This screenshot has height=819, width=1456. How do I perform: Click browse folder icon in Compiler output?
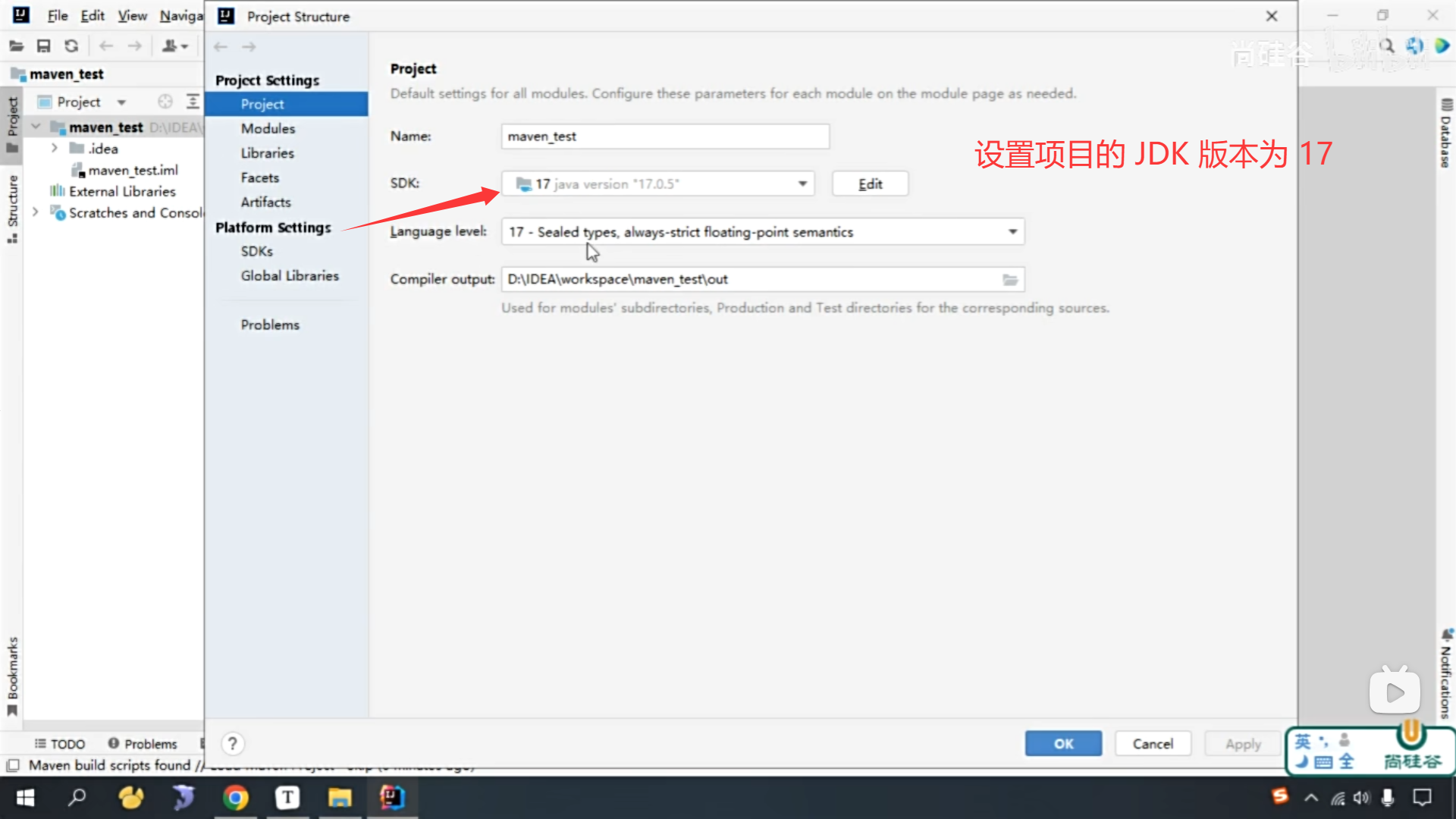pyautogui.click(x=1009, y=280)
